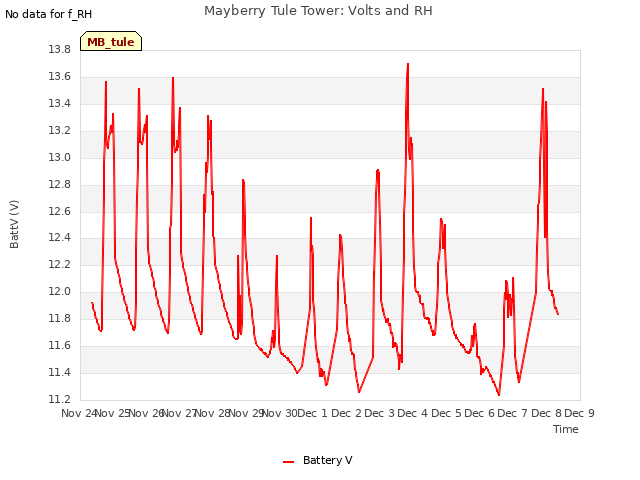Click the 13.4 y-axis tick label
This screenshot has width=640, height=480.
pos(60,104)
